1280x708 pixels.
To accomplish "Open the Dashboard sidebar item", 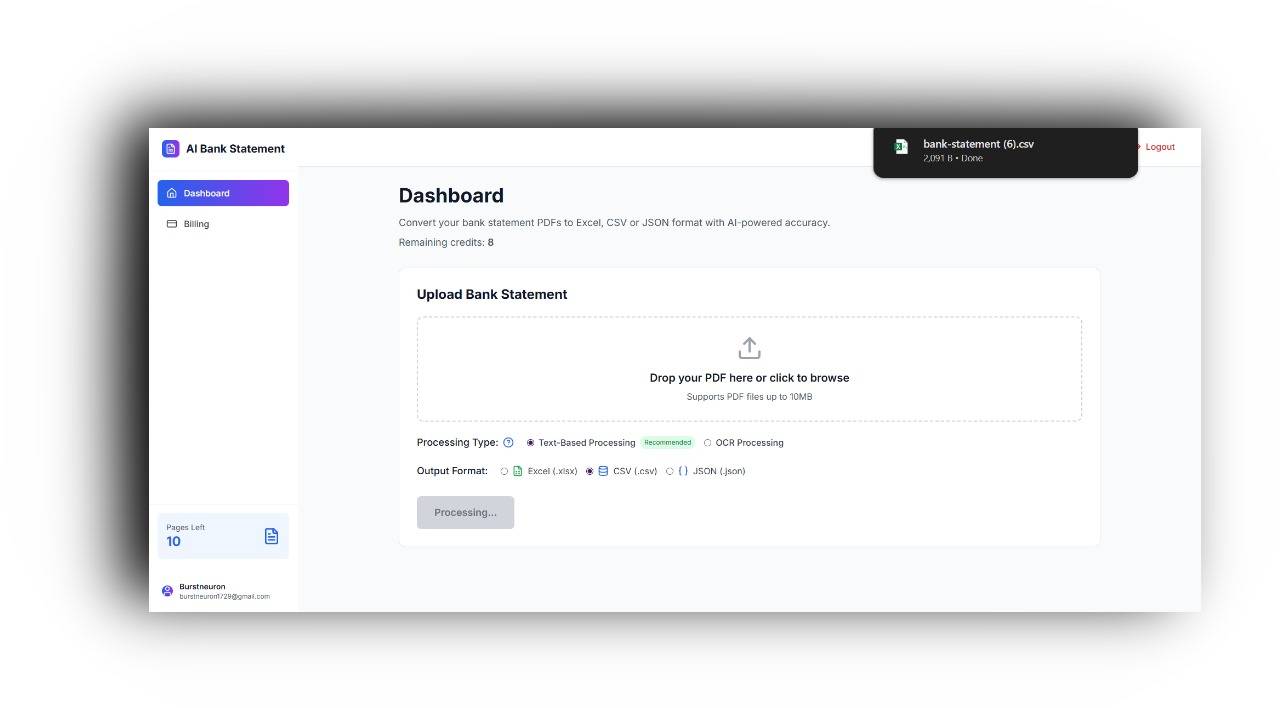I will pyautogui.click(x=223, y=193).
